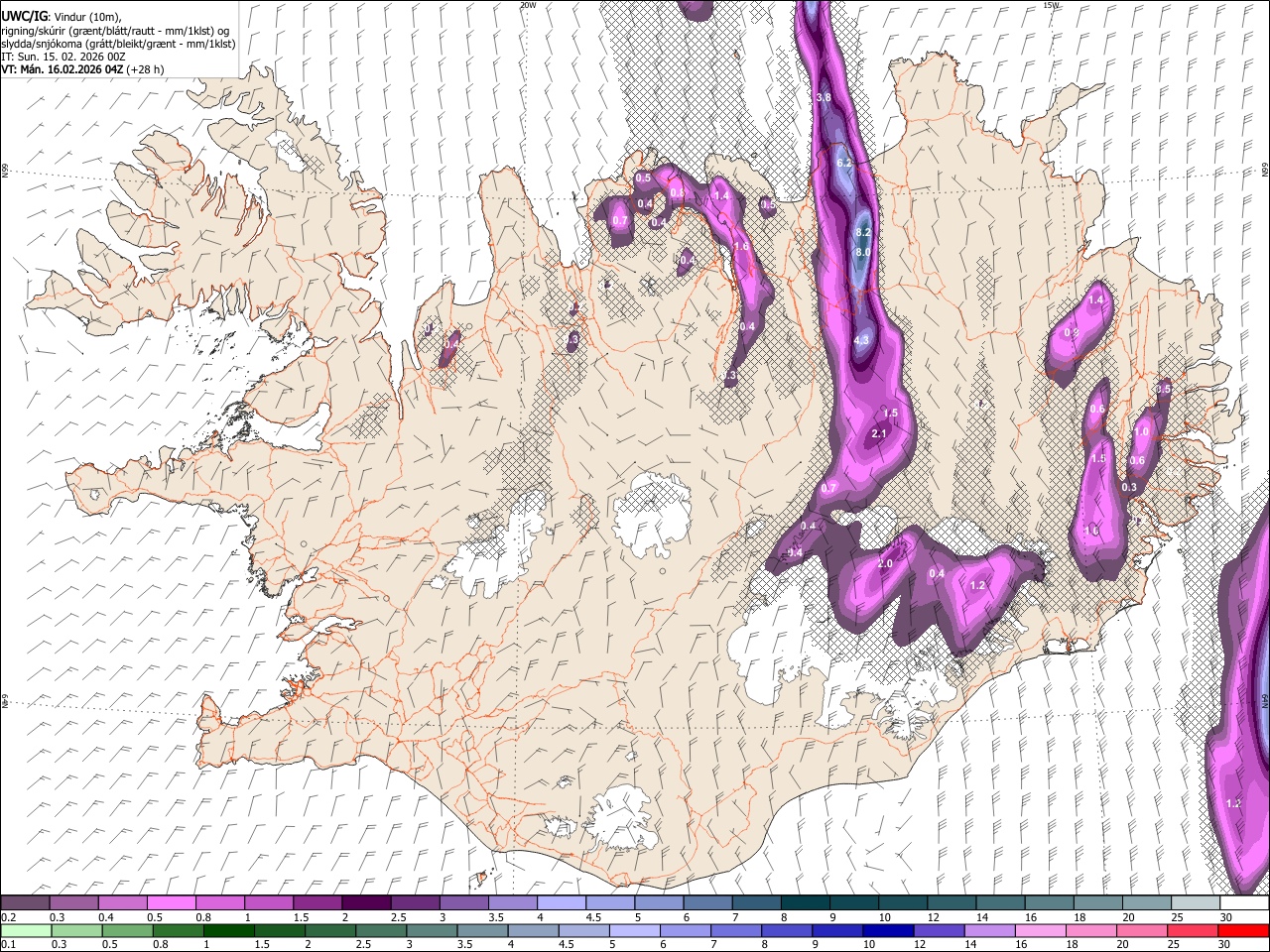Pick the white 30+ snow scale swatch
The image size is (1270, 952).
click(x=1245, y=902)
